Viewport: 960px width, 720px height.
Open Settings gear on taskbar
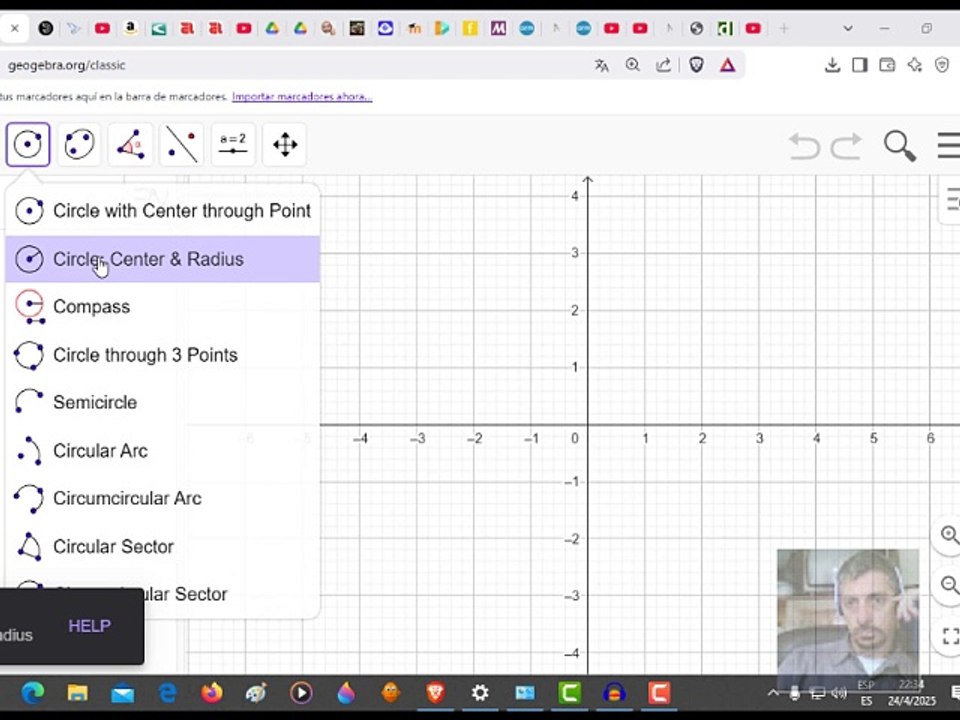click(x=480, y=693)
